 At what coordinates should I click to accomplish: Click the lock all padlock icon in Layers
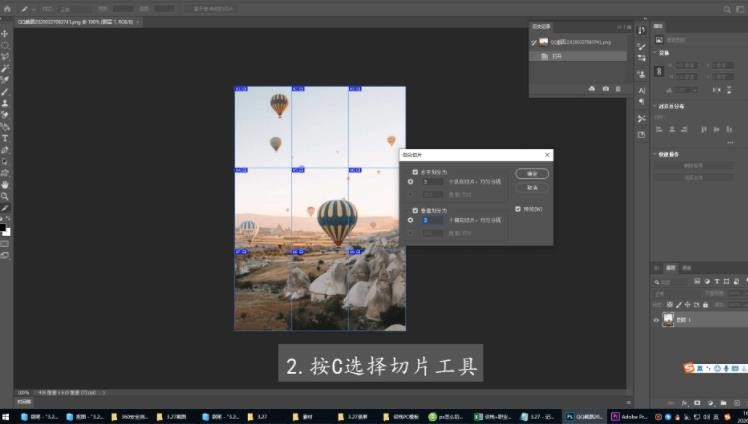pyautogui.click(x=706, y=304)
